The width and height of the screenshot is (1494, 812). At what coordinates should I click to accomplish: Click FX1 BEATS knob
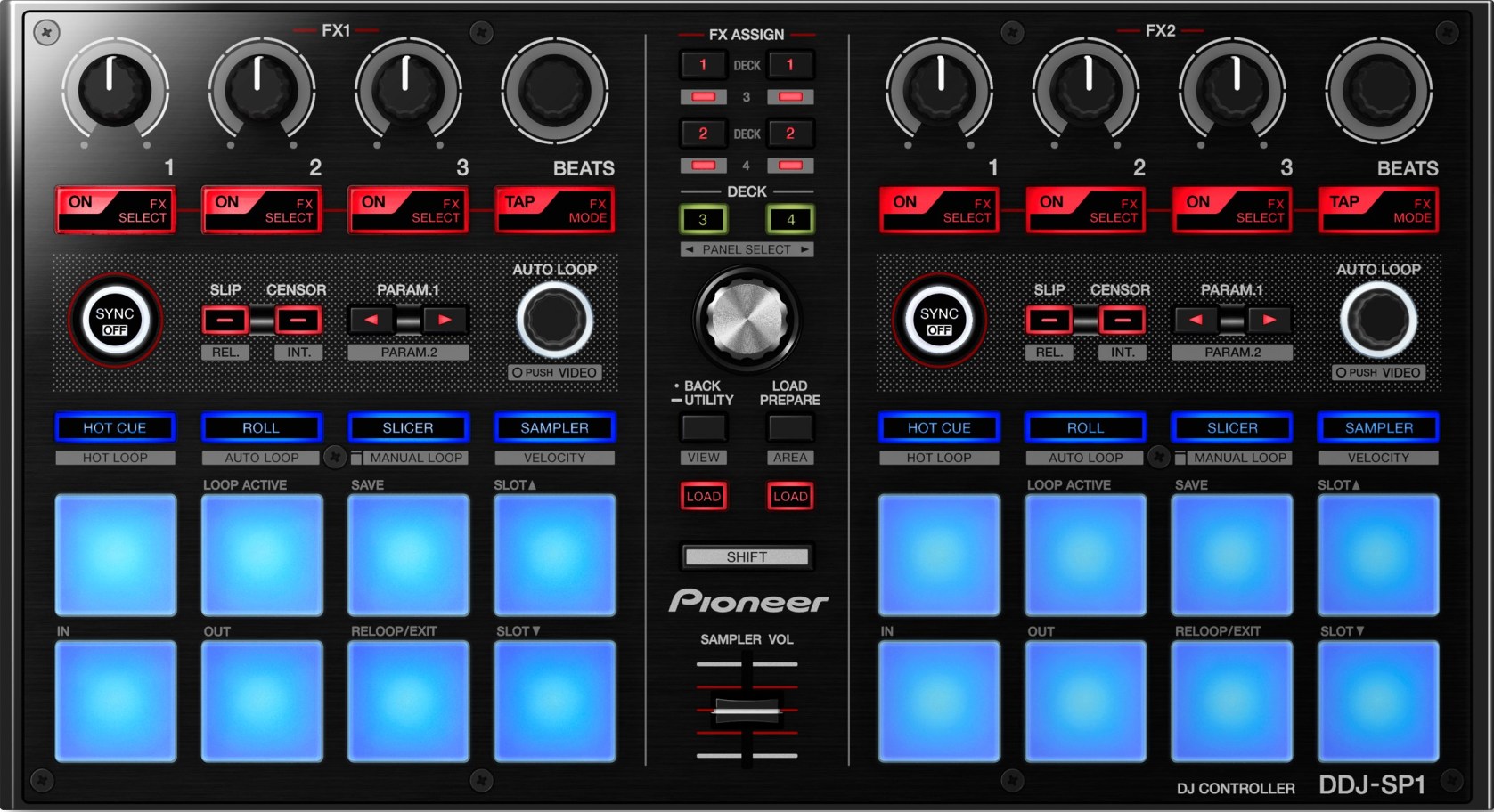click(x=554, y=90)
